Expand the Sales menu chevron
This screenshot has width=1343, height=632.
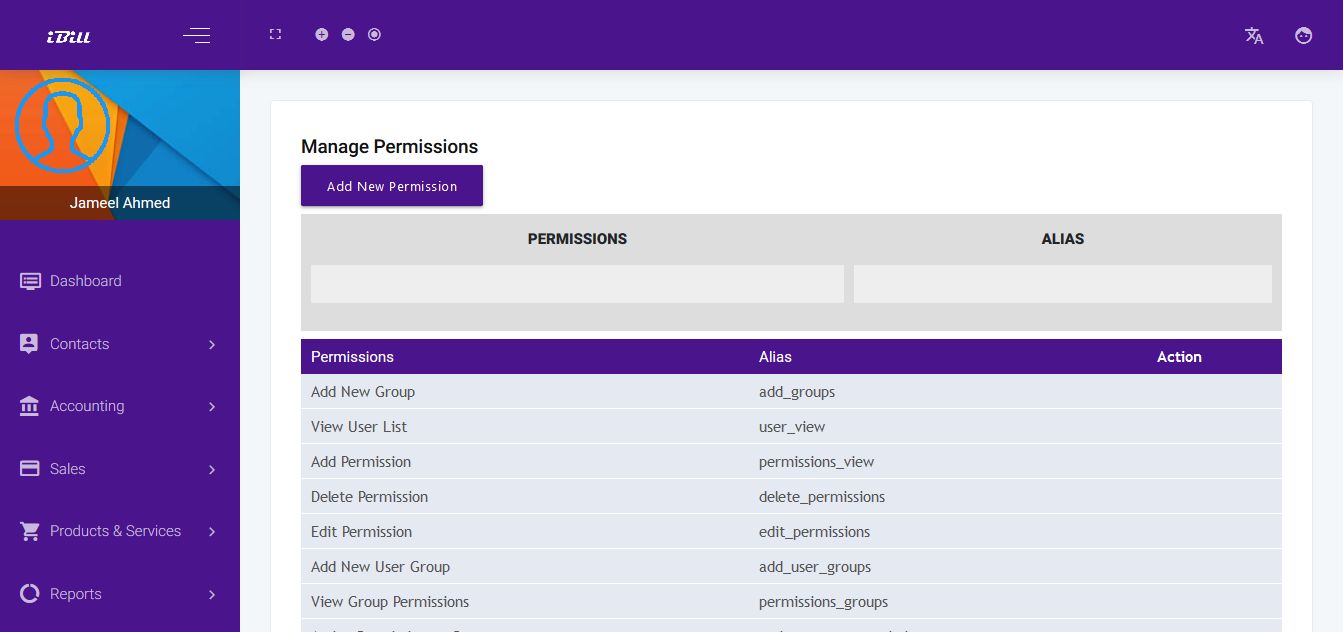pyautogui.click(x=212, y=469)
